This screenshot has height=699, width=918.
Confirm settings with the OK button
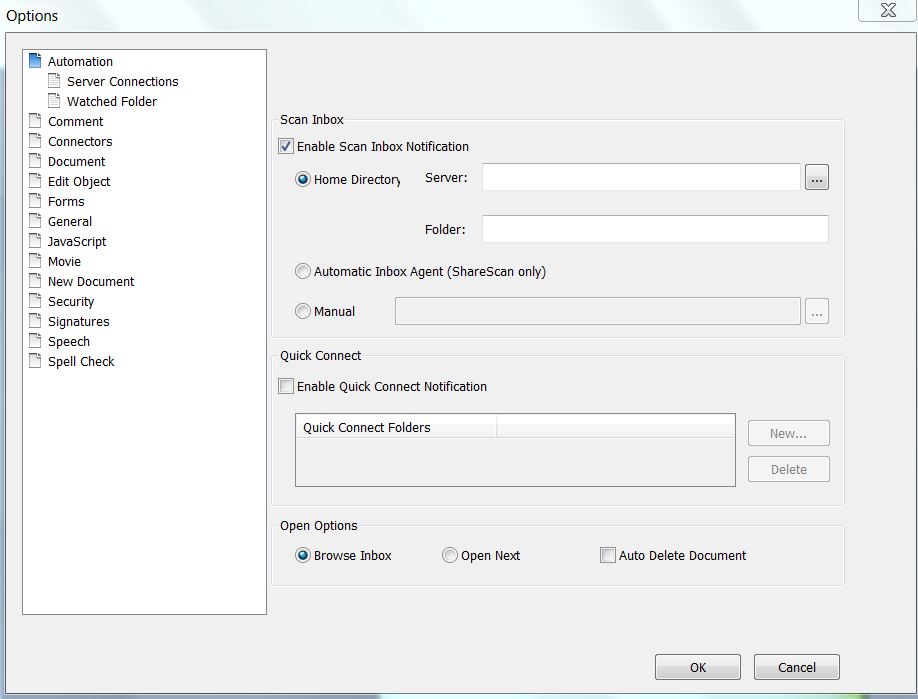(697, 667)
